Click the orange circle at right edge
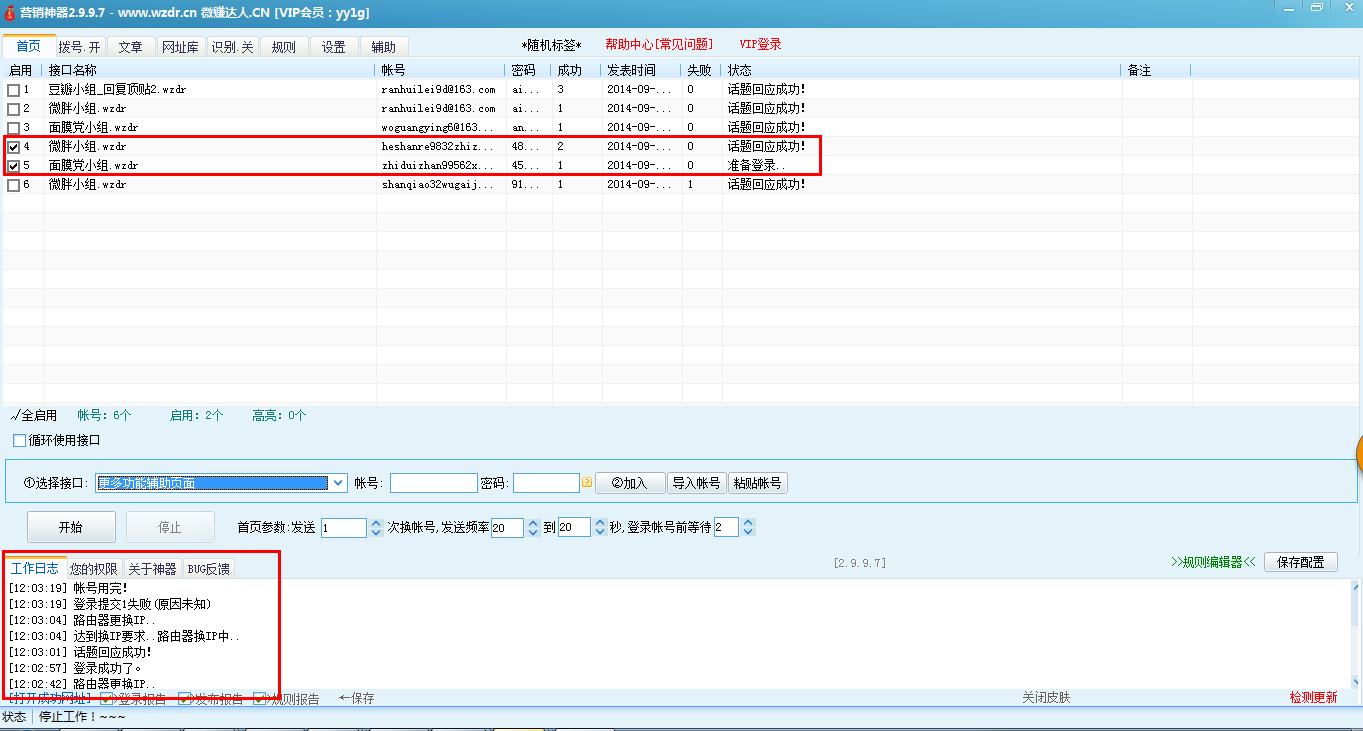This screenshot has height=731, width=1363. (1358, 455)
